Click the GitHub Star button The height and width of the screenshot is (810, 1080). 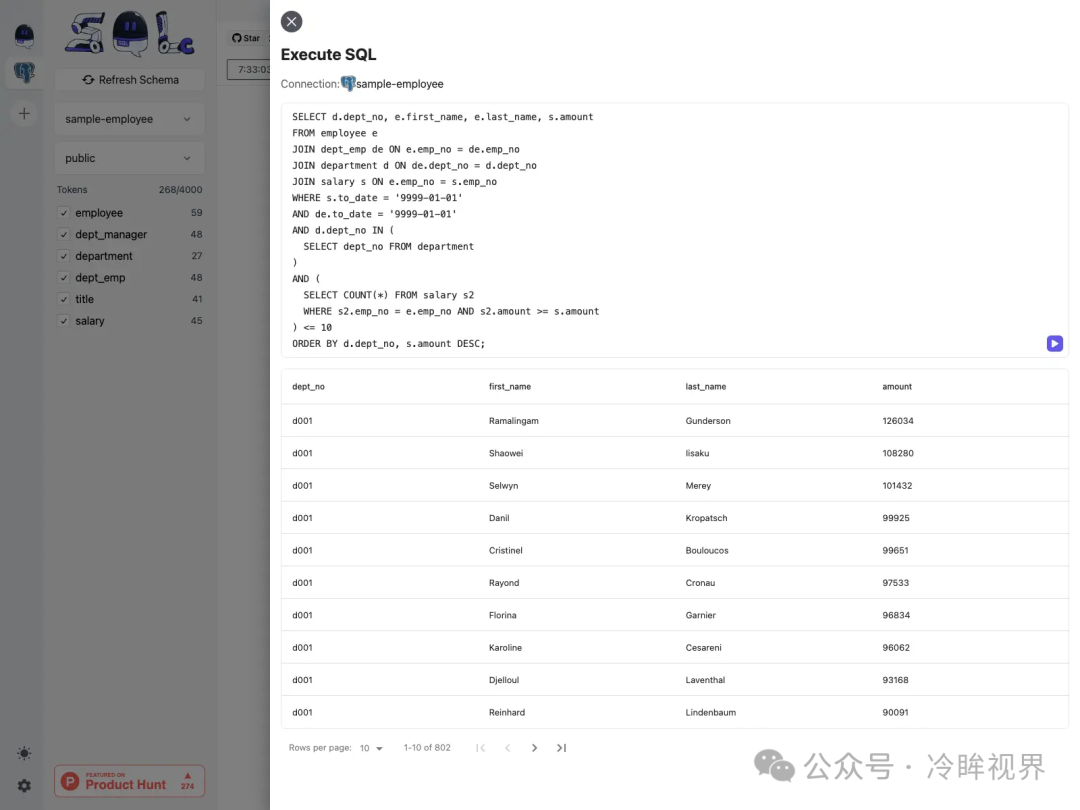[247, 38]
